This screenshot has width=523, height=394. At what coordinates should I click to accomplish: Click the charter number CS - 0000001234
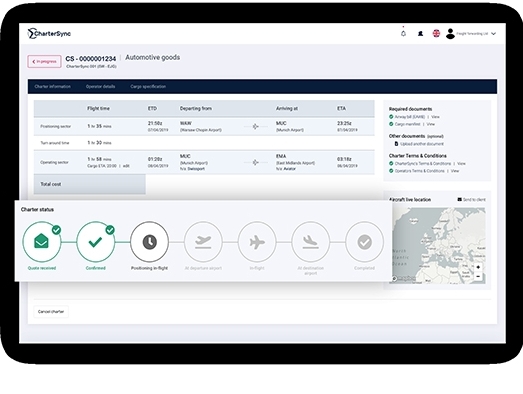pos(91,59)
